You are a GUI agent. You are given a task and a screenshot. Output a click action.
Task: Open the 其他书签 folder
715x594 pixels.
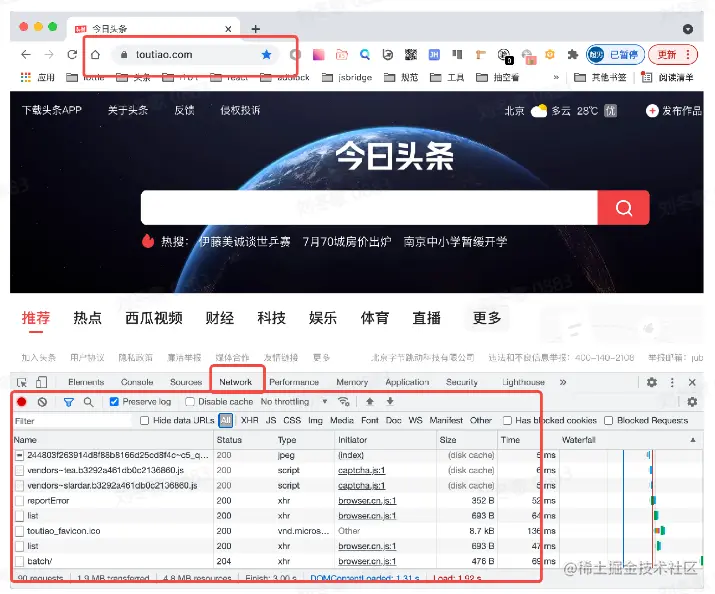tap(600, 77)
